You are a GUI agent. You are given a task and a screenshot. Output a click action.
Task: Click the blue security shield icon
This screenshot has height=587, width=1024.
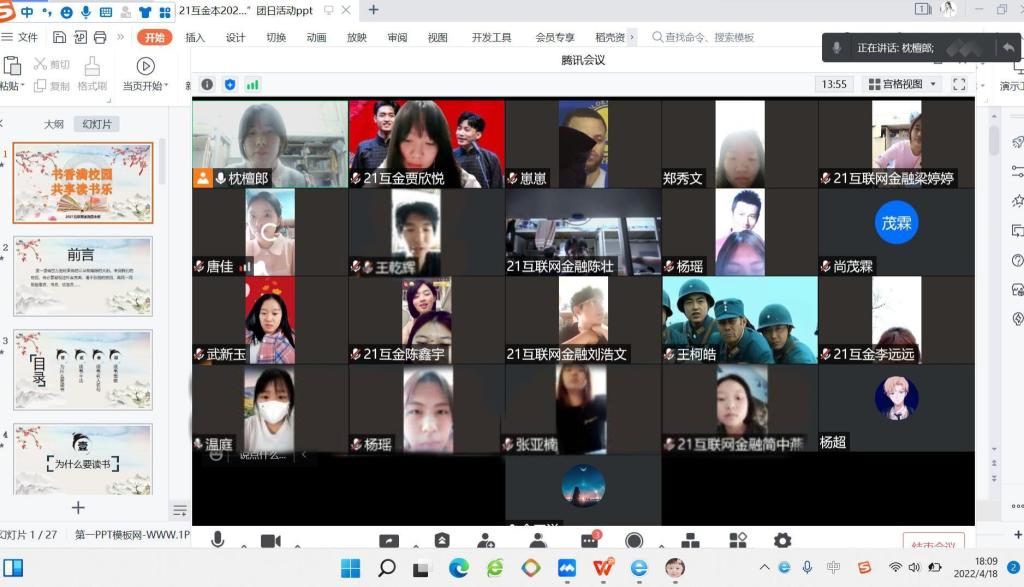[230, 85]
